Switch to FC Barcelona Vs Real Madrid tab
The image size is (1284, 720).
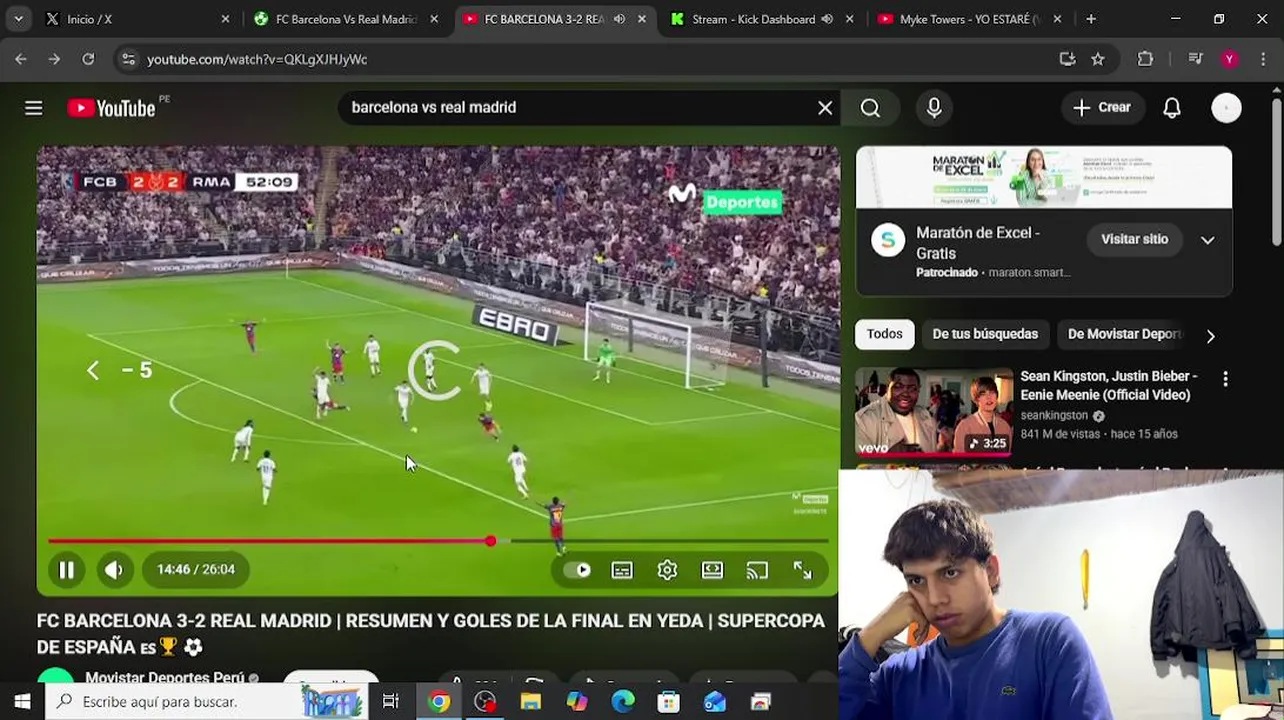click(345, 19)
